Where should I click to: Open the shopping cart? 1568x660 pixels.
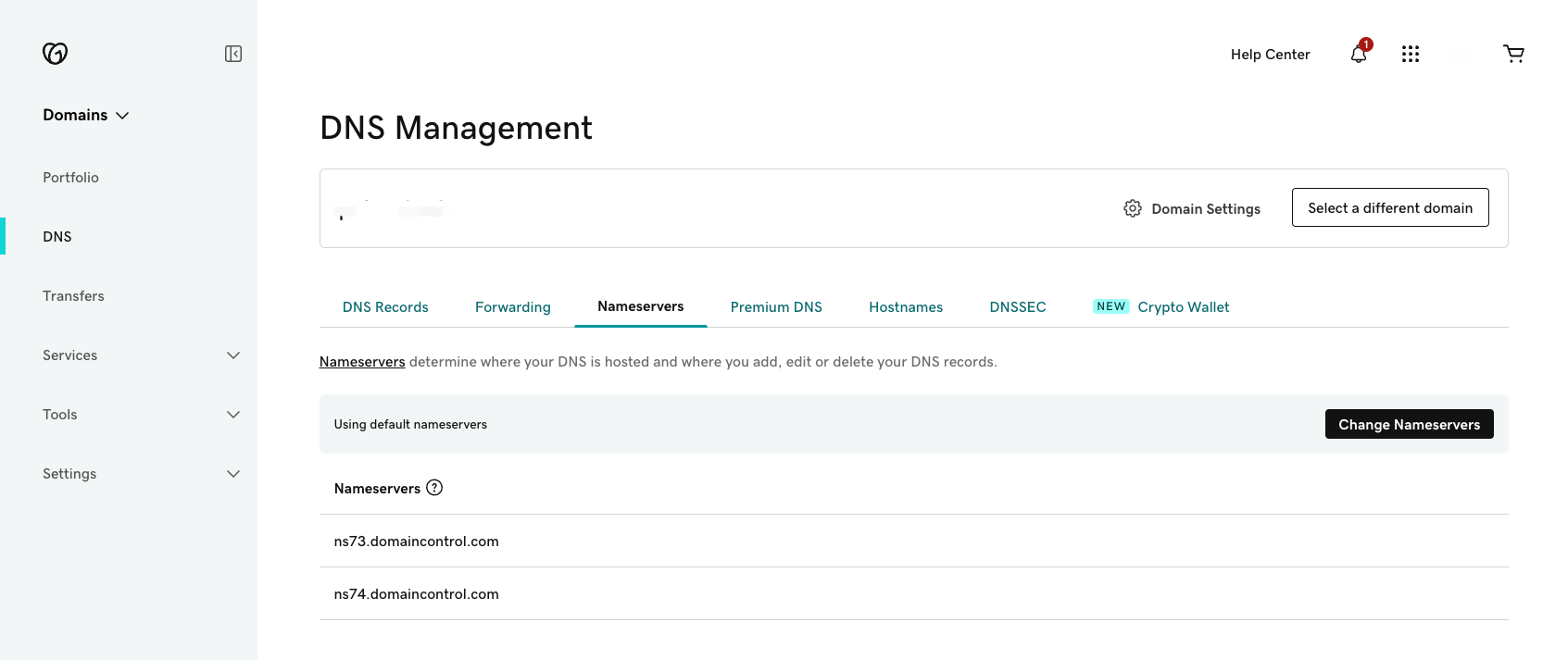click(x=1513, y=55)
